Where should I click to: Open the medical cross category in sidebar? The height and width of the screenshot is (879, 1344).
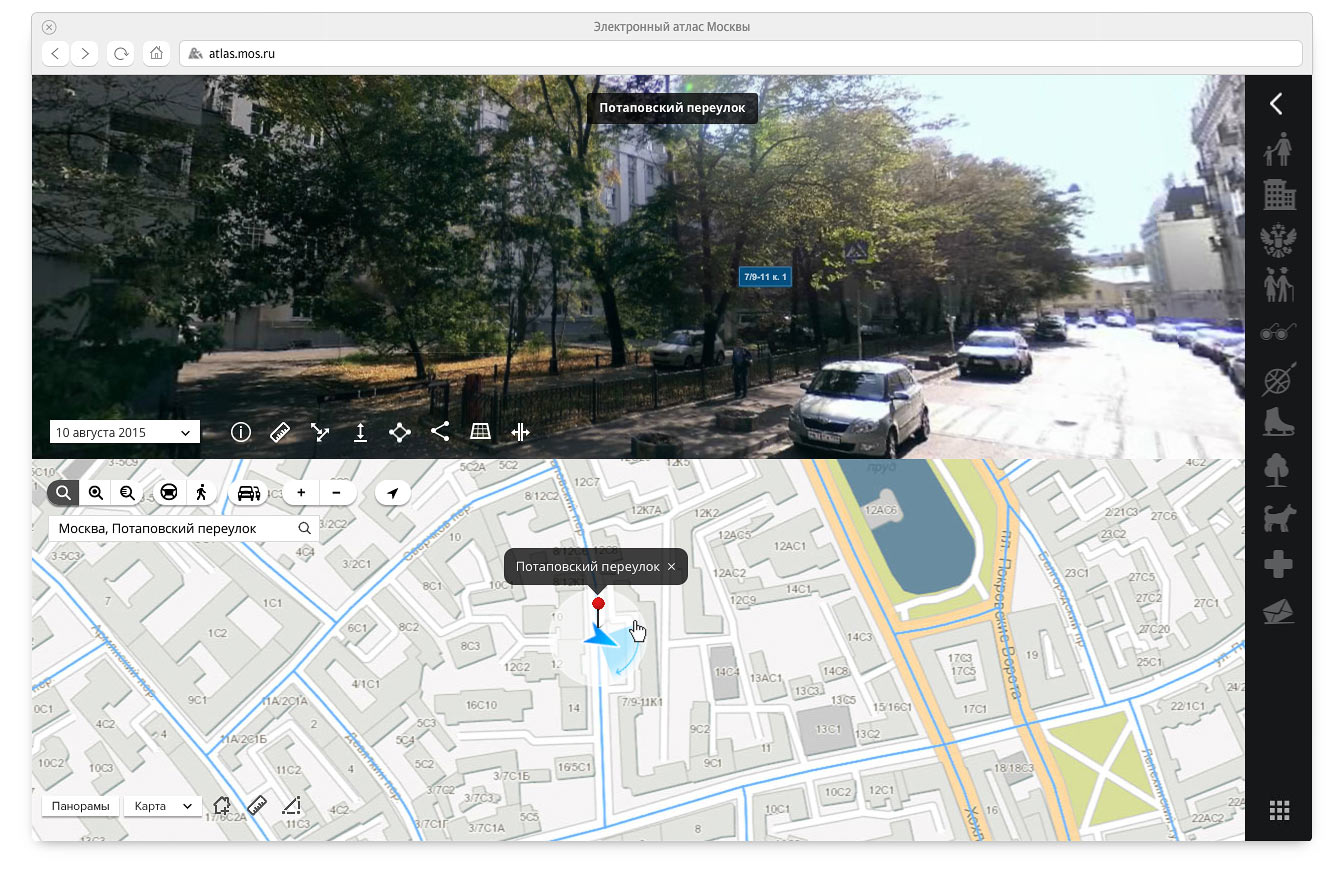pyautogui.click(x=1277, y=565)
